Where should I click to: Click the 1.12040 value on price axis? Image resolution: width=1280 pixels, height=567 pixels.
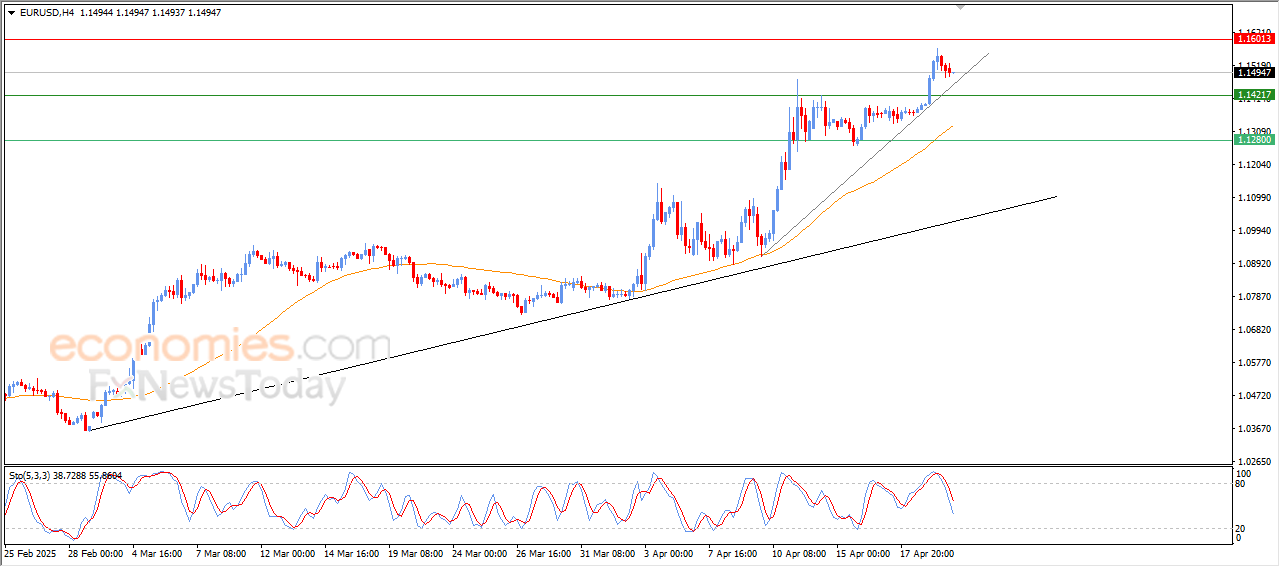click(1254, 165)
